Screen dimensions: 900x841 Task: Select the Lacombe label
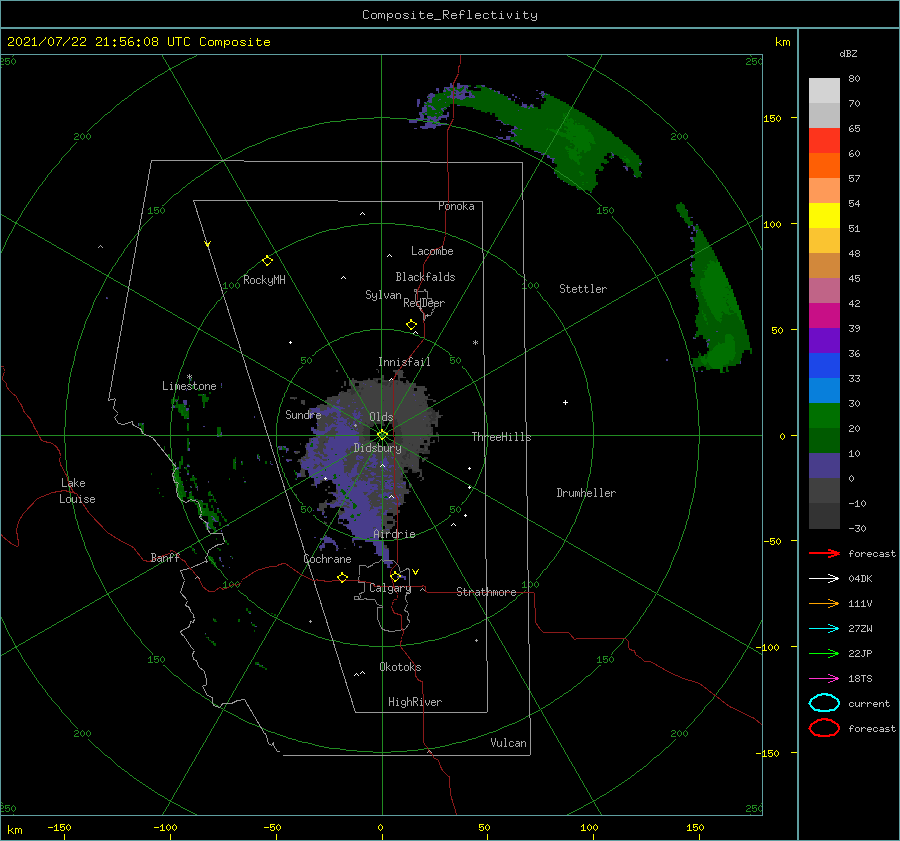click(432, 251)
